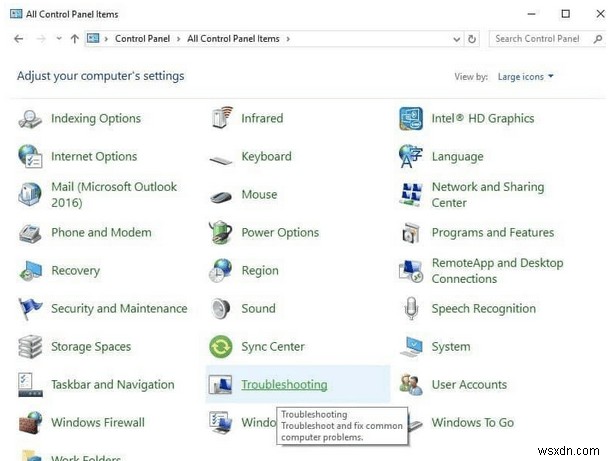Image resolution: width=611 pixels, height=461 pixels.
Task: Click the Sync Center link
Action: tap(273, 346)
